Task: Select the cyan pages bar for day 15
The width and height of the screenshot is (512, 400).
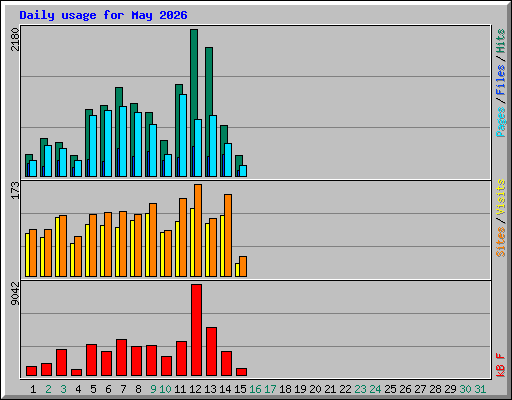Action: [x=243, y=171]
